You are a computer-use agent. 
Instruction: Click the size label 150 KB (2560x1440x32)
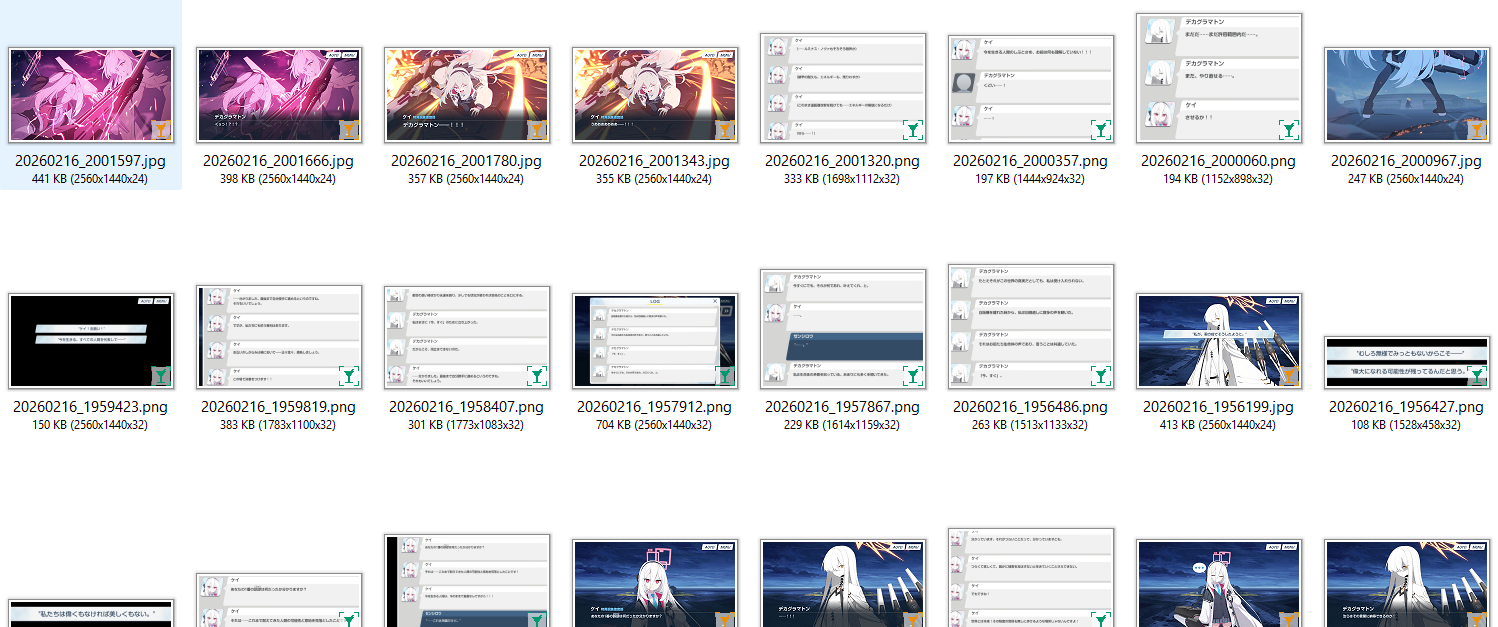point(91,425)
